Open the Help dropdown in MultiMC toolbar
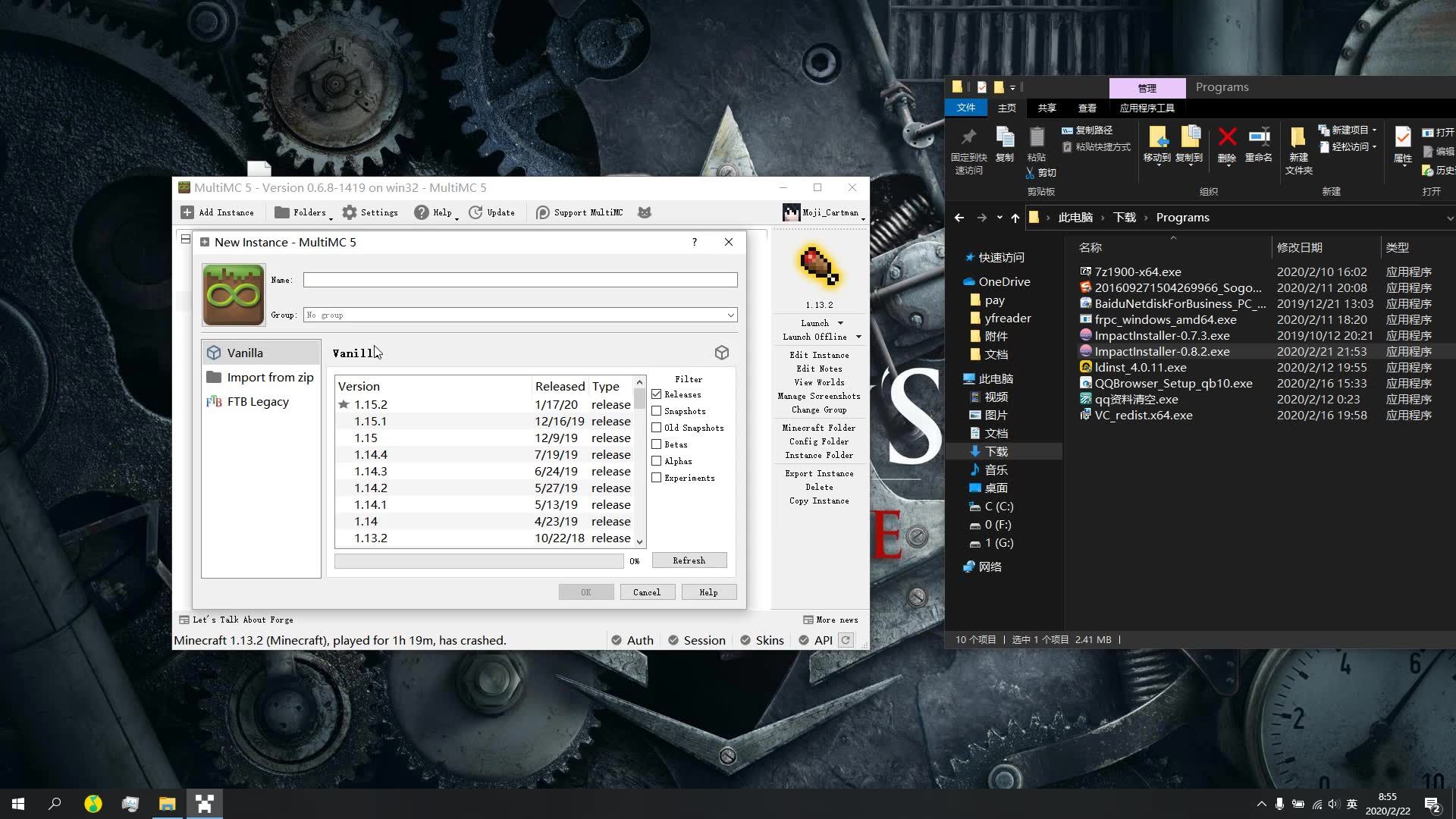This screenshot has width=1456, height=819. tap(436, 212)
